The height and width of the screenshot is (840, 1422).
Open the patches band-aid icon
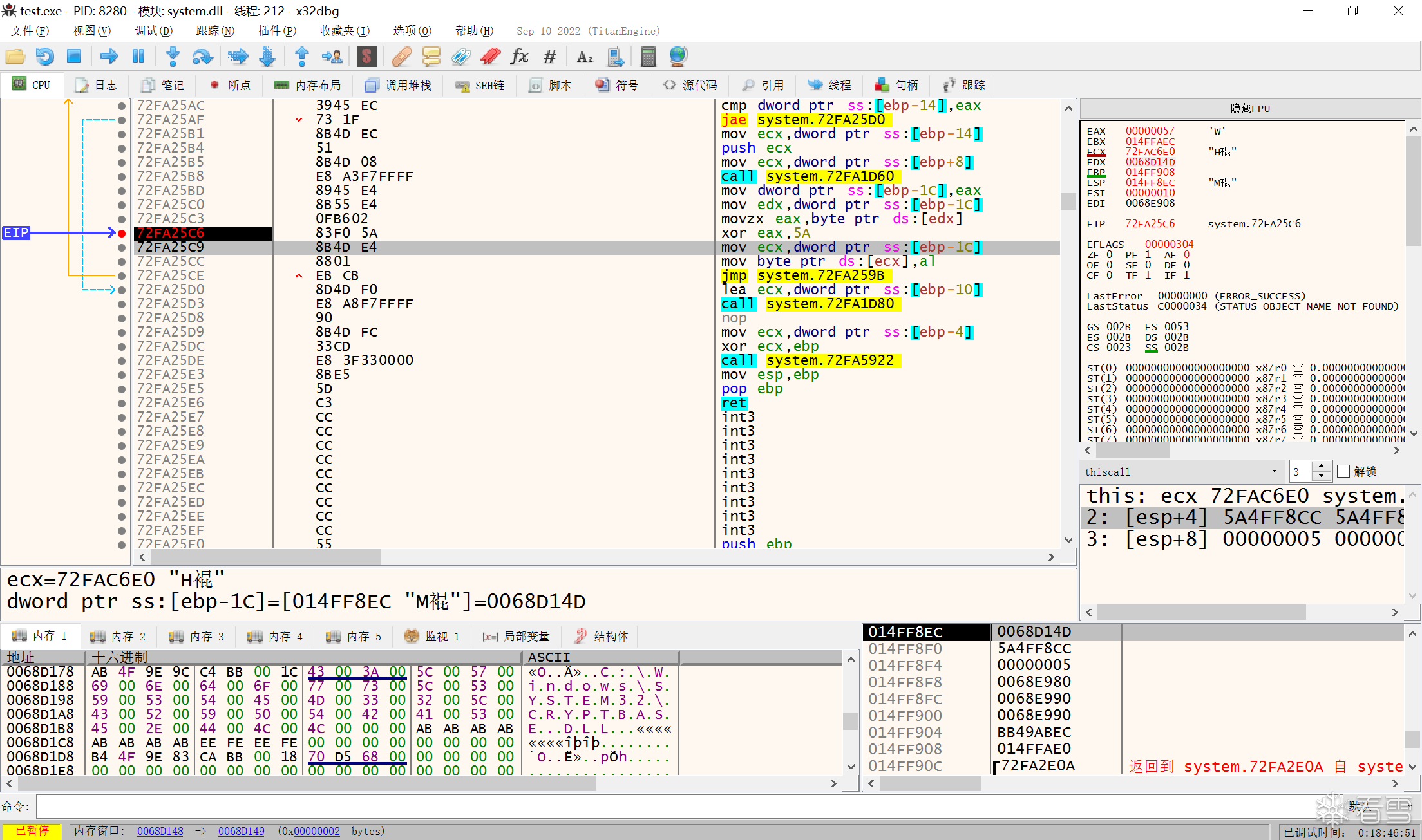[401, 57]
